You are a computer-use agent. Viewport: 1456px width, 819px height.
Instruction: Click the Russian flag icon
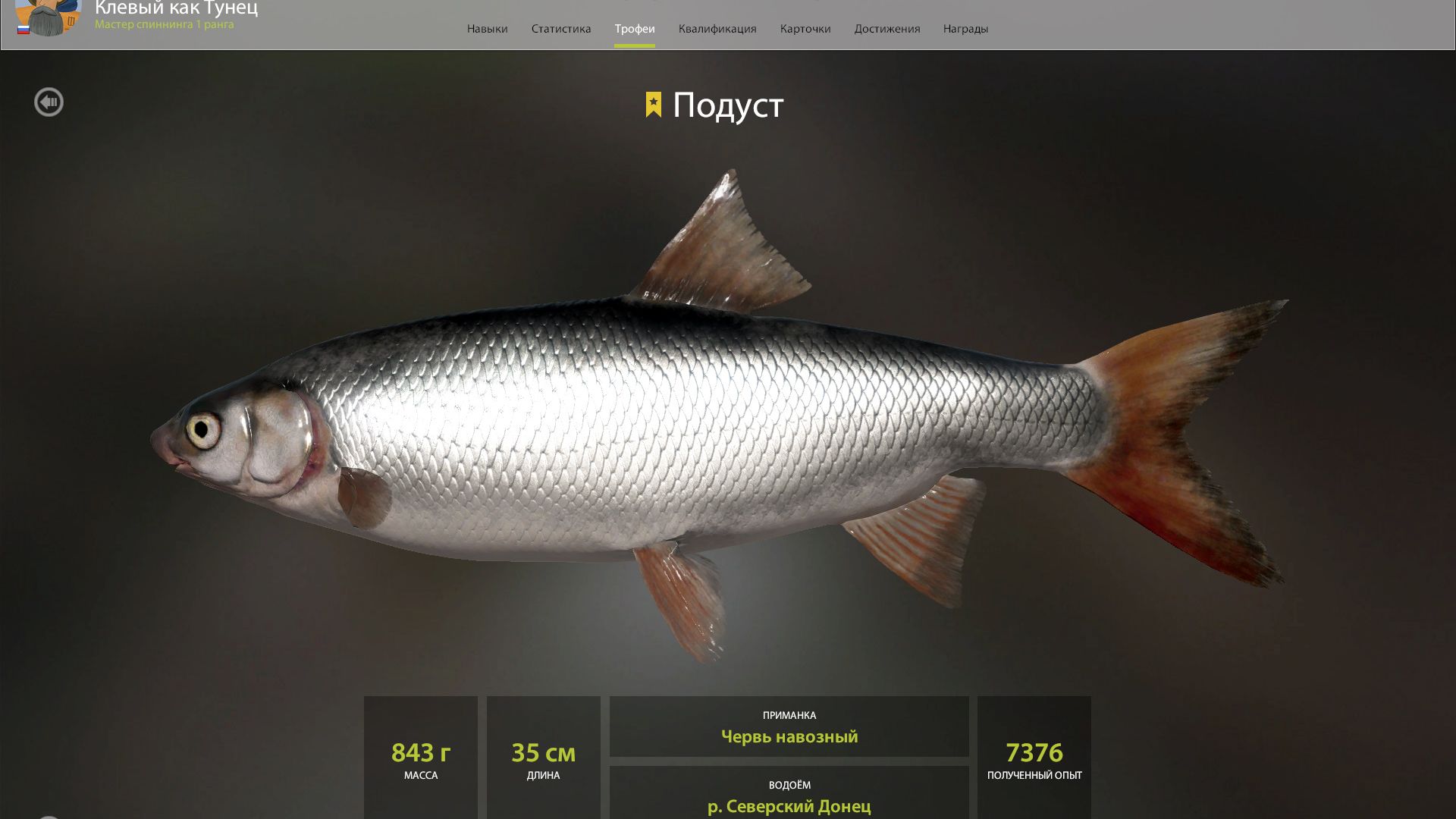[24, 30]
